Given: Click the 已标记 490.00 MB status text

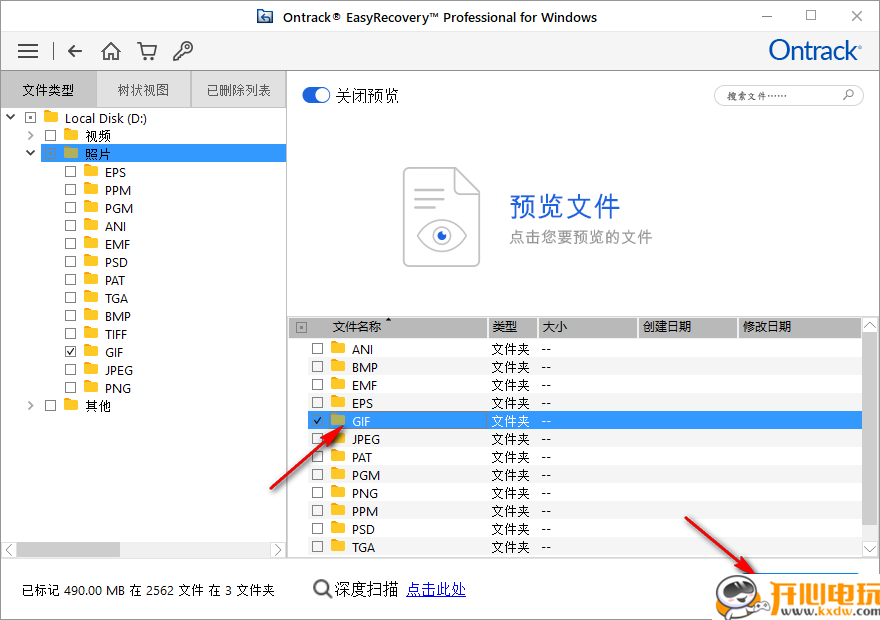Looking at the screenshot, I should pos(148,590).
